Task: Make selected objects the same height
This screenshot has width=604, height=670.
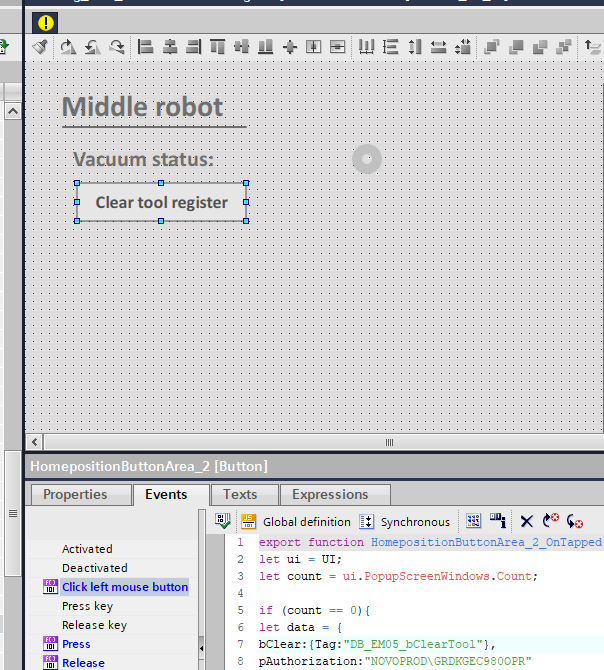Action: coord(415,47)
